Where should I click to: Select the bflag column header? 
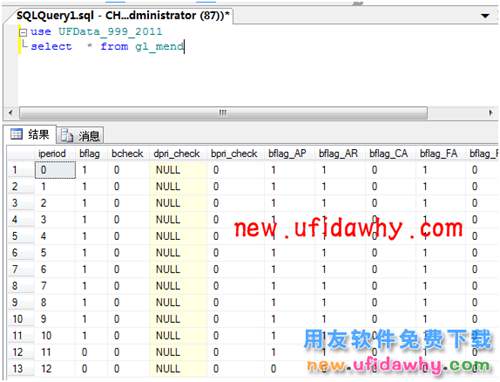pyautogui.click(x=90, y=154)
